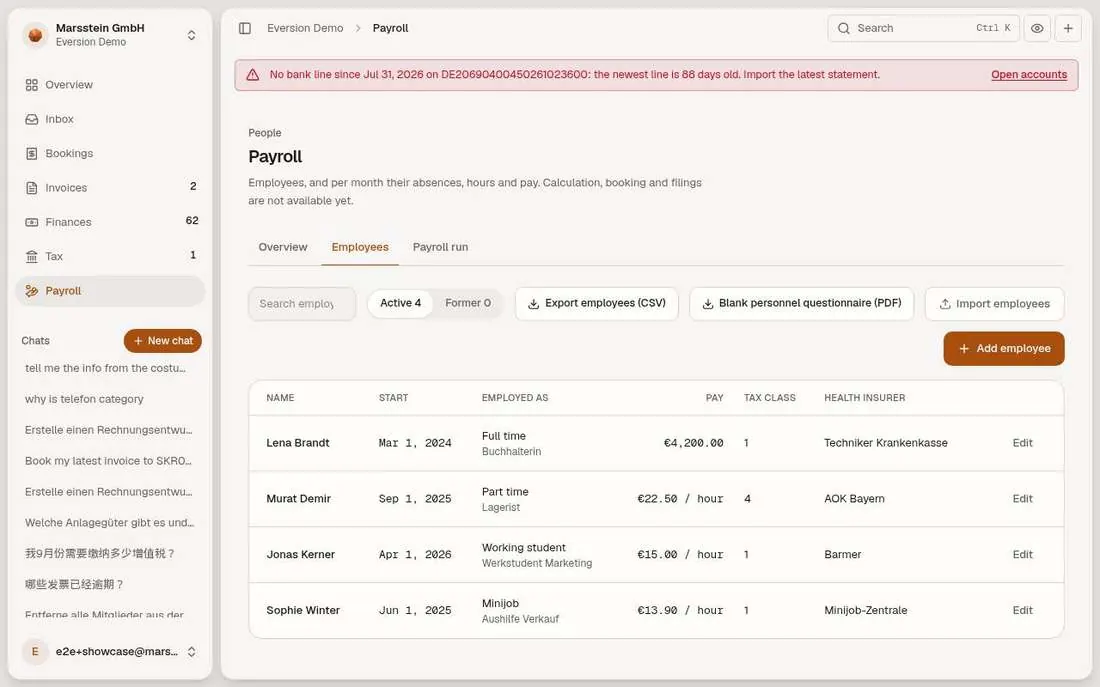Viewport: 1100px width, 687px height.
Task: Edit Lena Brandt's employee record
Action: pos(1022,443)
